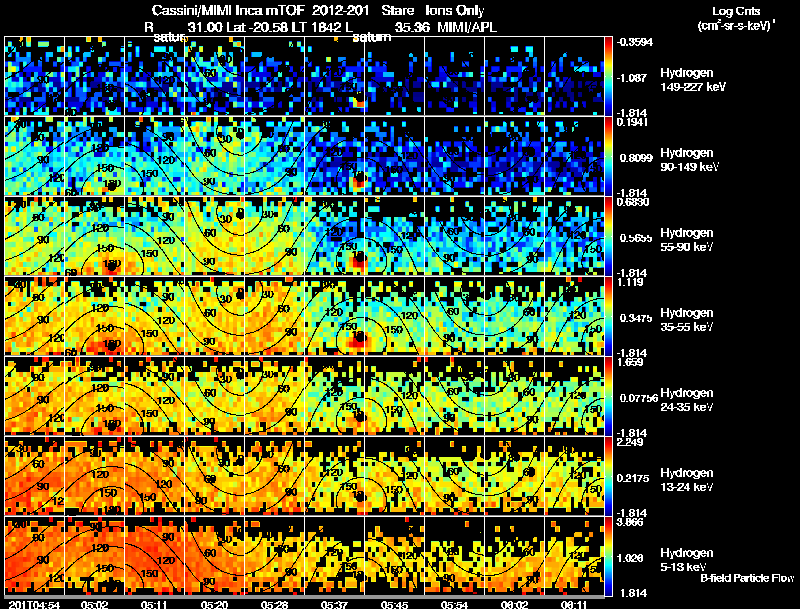Select the 05:45 panel in 24-35 keV row
Screen dimensions: 800x609
394,396
